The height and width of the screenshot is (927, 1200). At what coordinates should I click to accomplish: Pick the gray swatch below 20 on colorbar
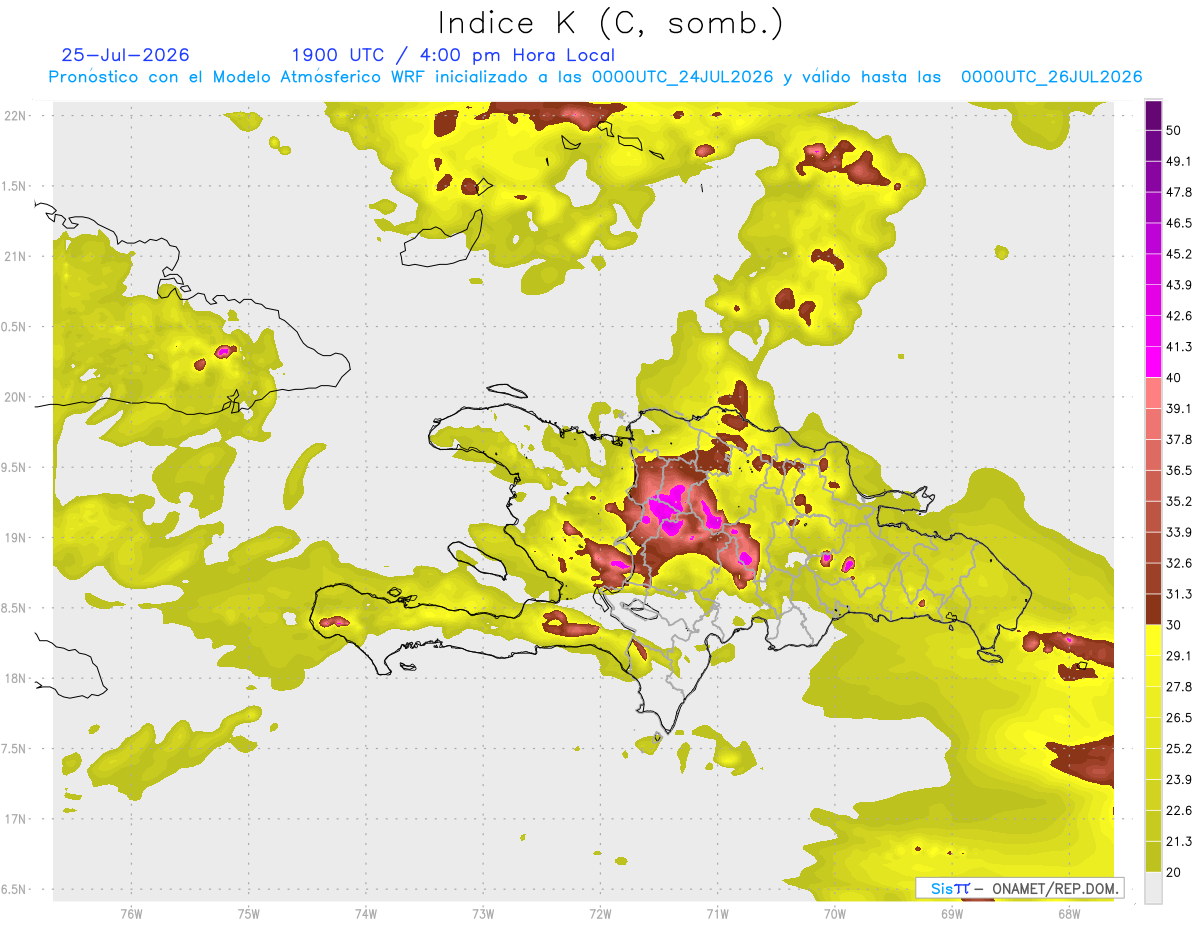coord(1153,887)
